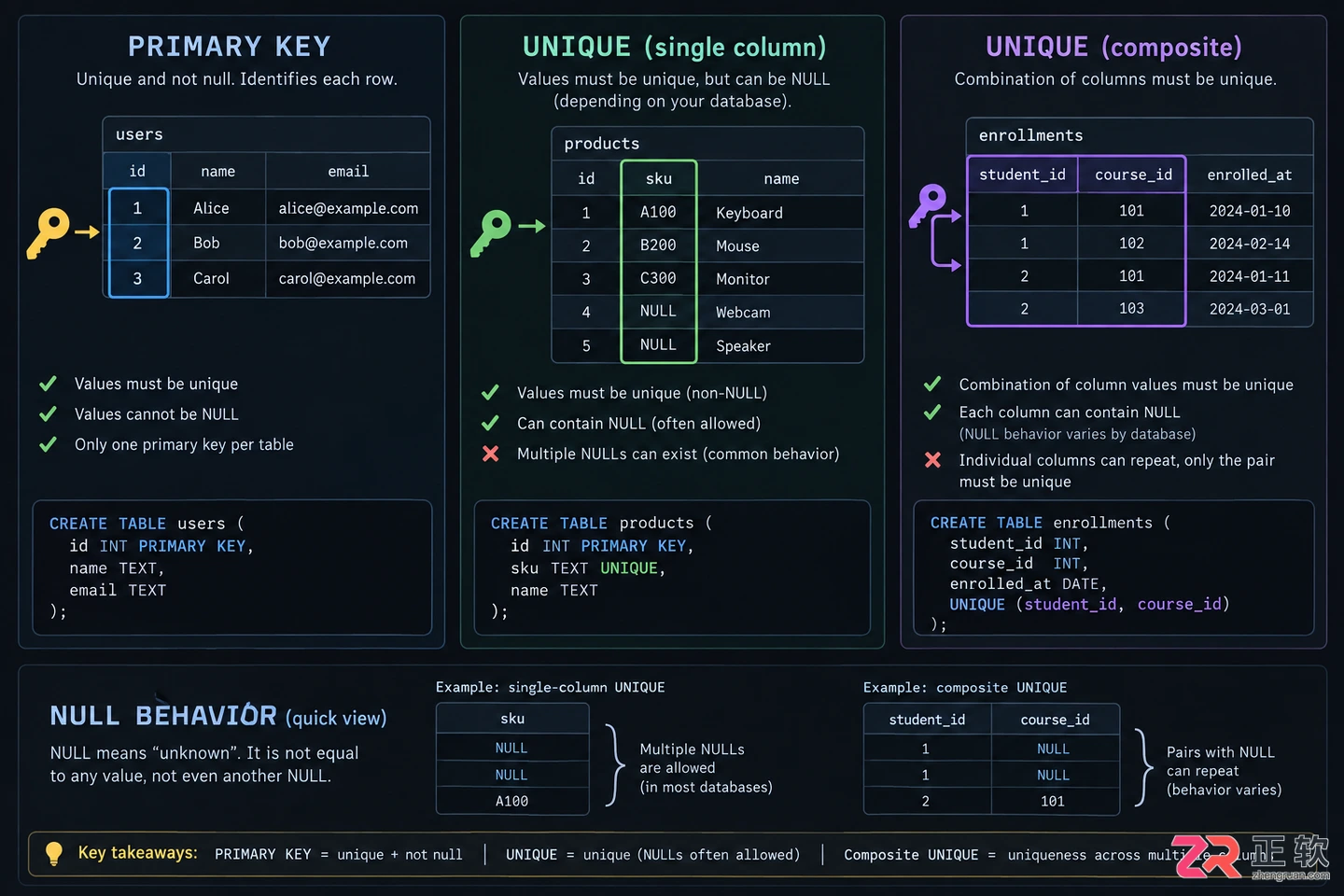1344x896 pixels.
Task: Click check mark beside 'Each column can contain NULL'
Action: 932,412
